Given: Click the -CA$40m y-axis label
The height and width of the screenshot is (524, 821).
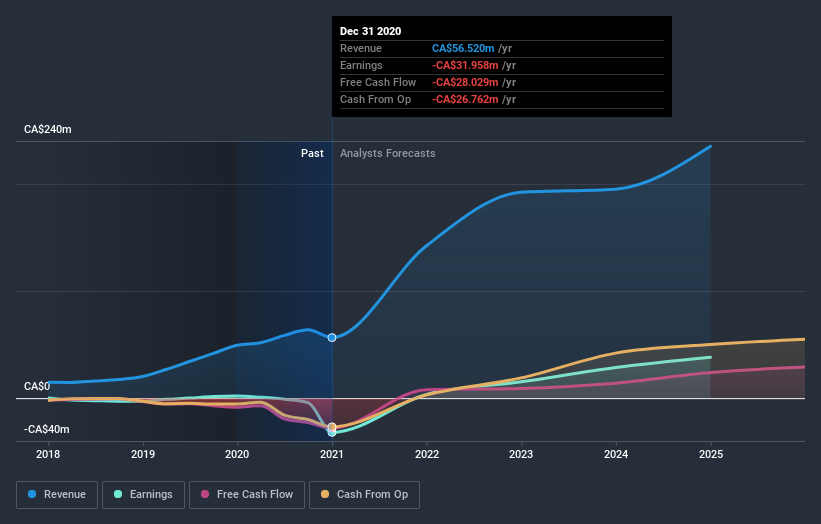Looking at the screenshot, I should (x=47, y=429).
